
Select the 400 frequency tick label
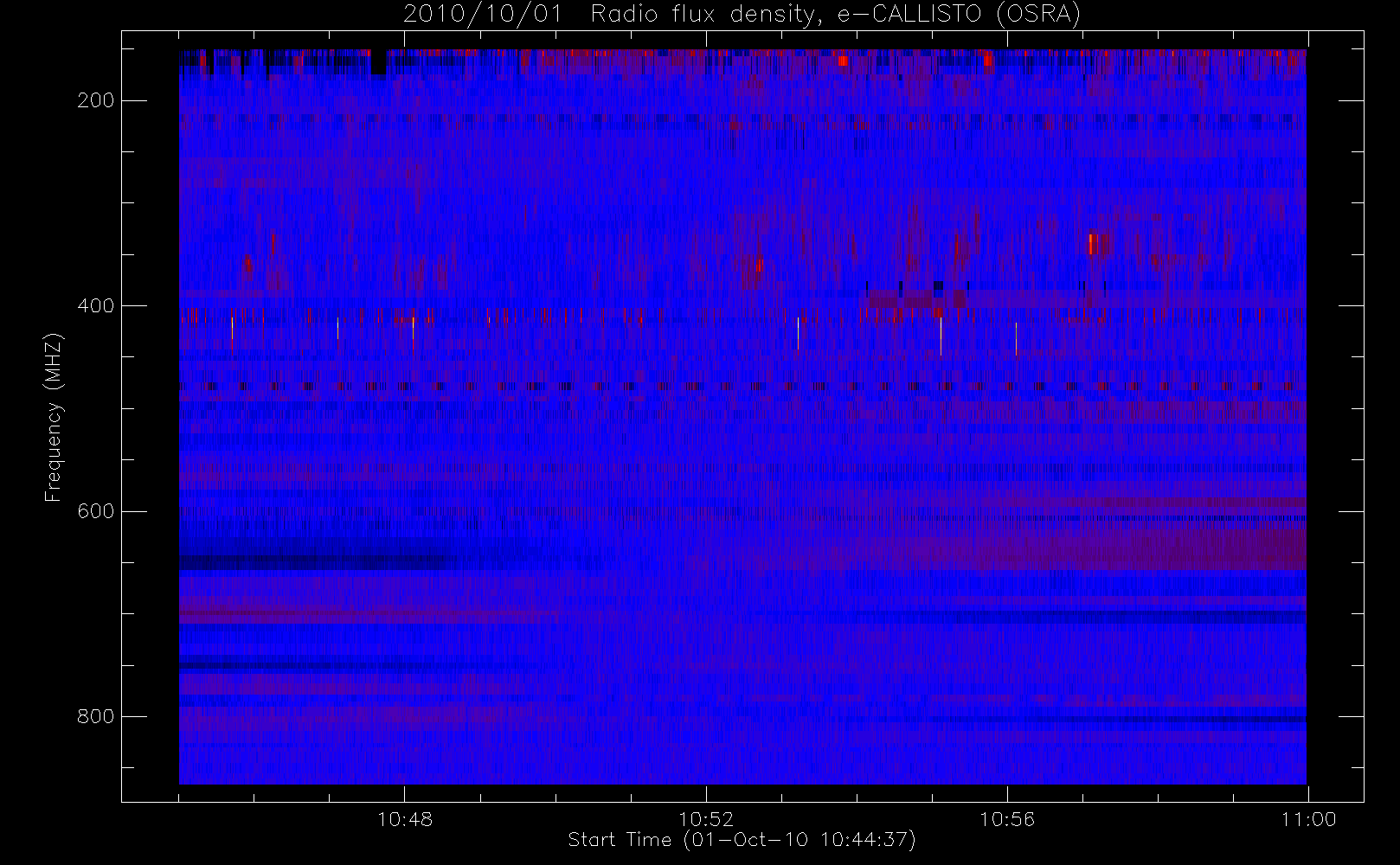pos(95,306)
